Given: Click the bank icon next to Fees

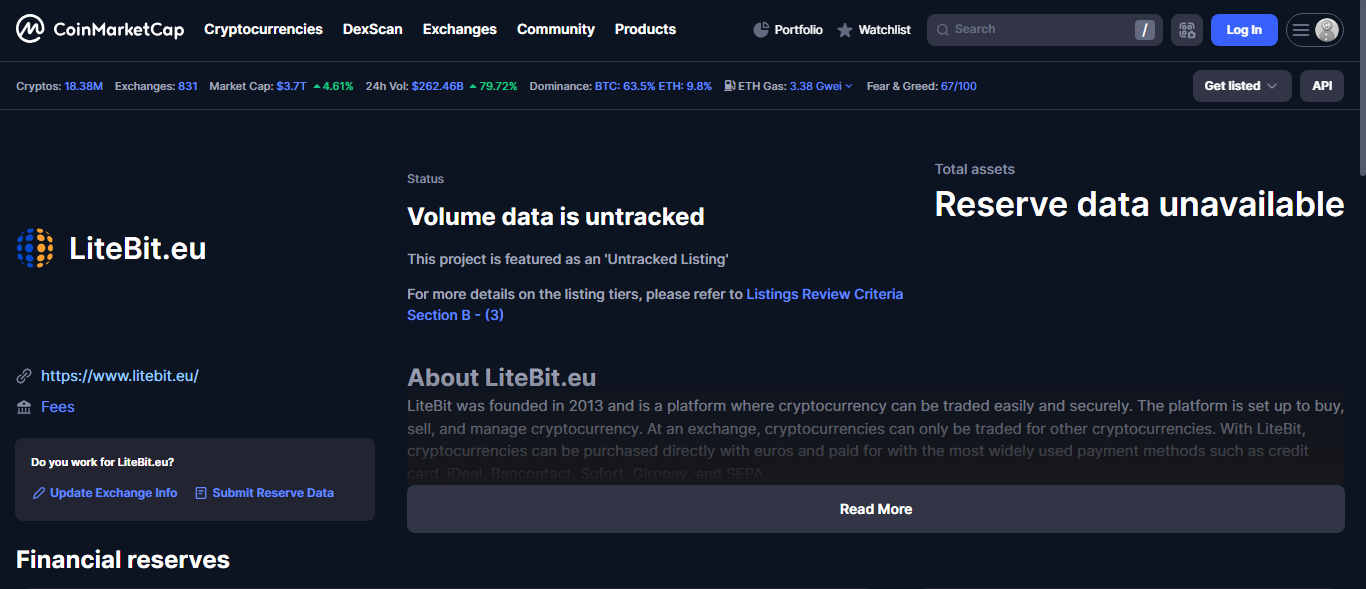Looking at the screenshot, I should coord(24,407).
